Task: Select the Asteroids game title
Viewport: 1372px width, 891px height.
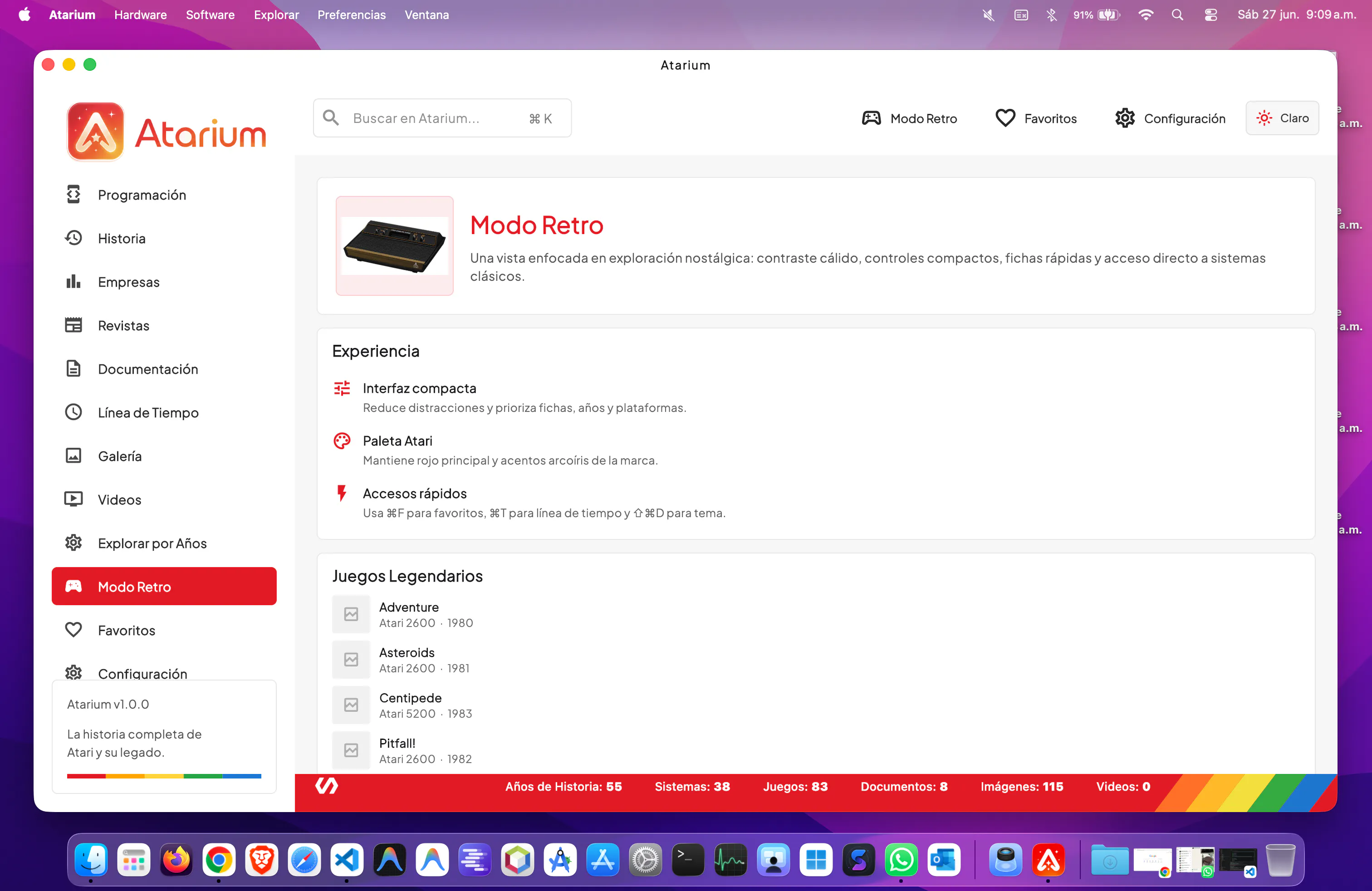Action: [407, 652]
